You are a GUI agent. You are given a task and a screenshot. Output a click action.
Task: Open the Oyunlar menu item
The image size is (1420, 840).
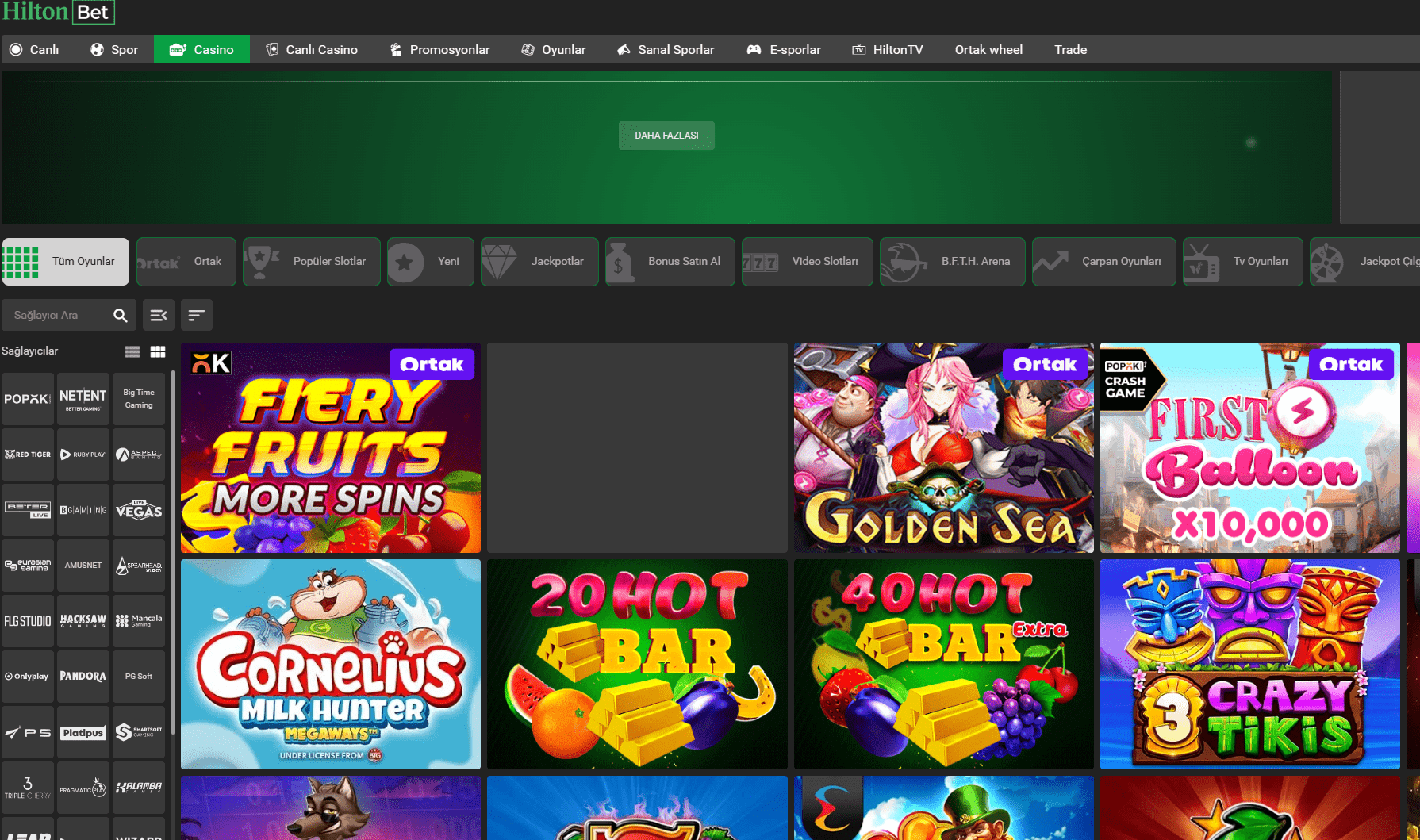click(x=553, y=49)
